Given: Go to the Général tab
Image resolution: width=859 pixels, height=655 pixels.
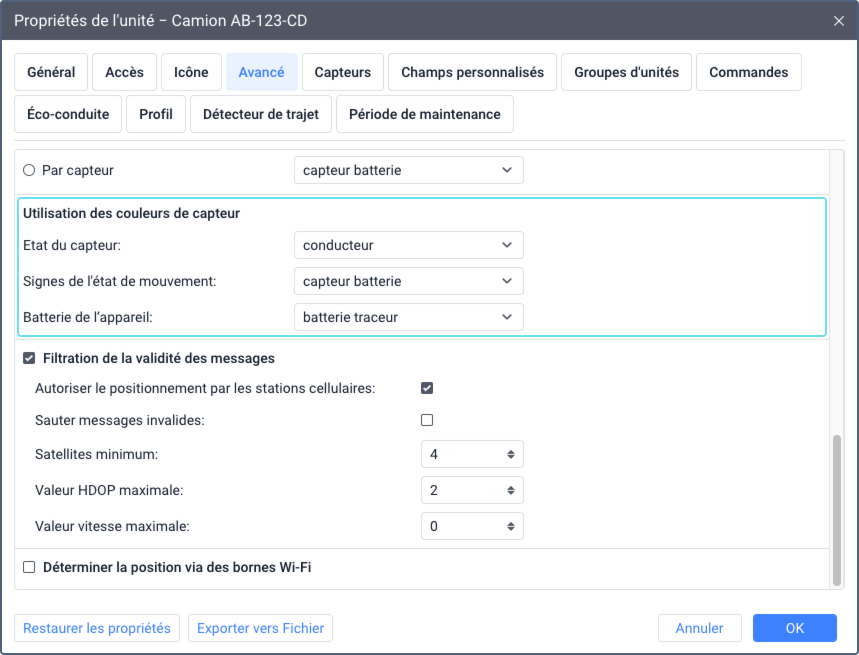Looking at the screenshot, I should [51, 72].
